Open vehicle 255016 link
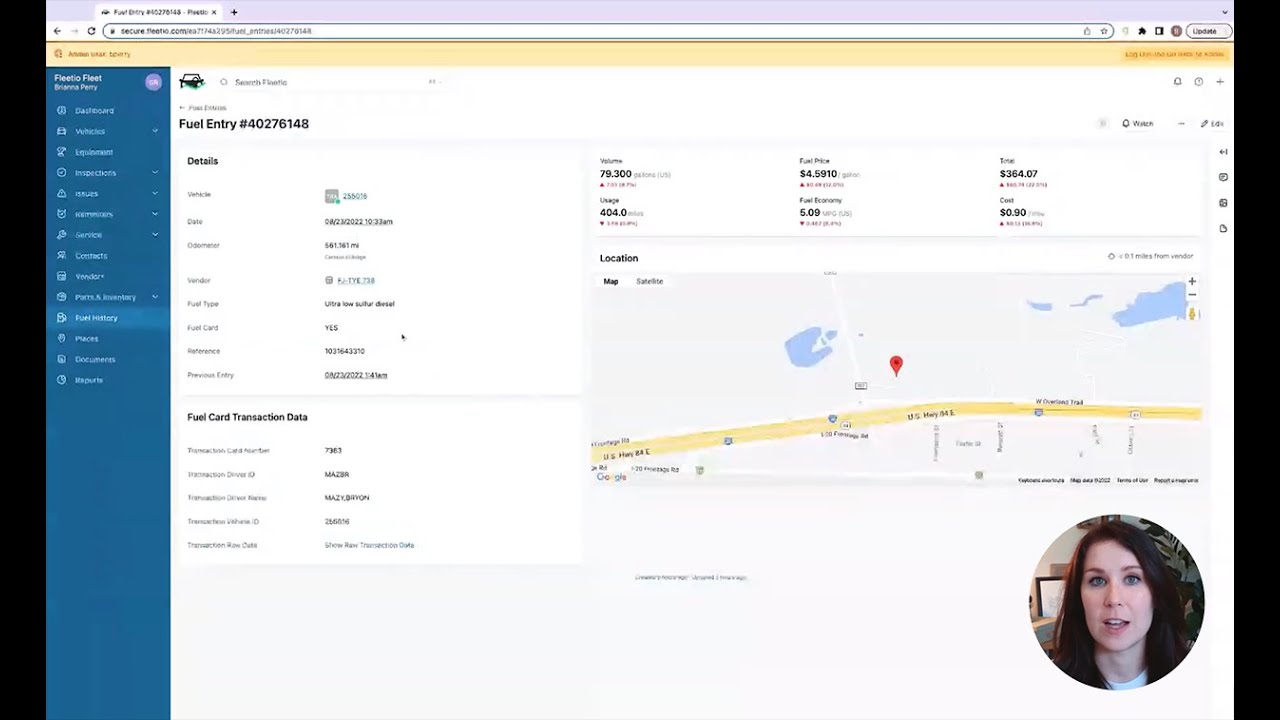The image size is (1280, 720). (x=355, y=196)
